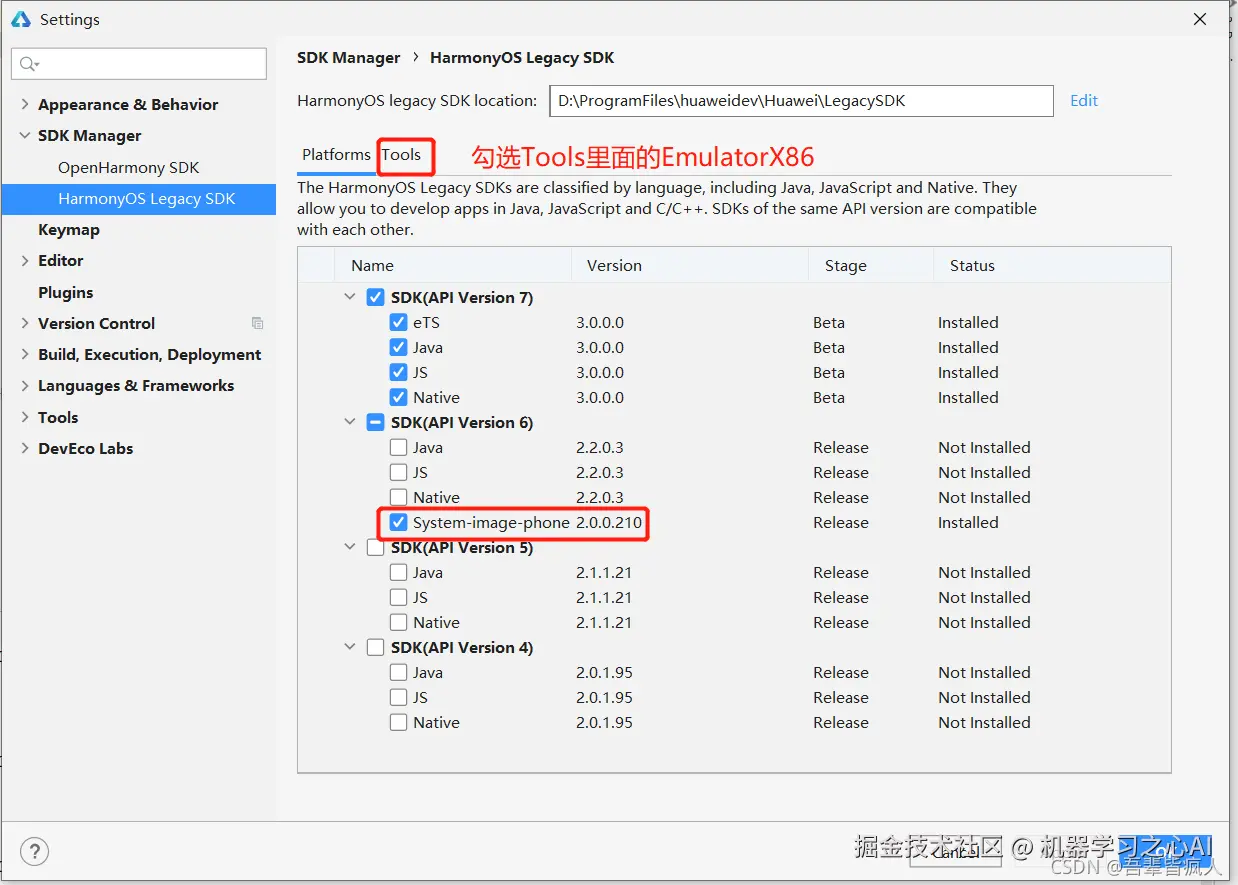
Task: Check JS 2.0.1.95 checkbox
Action: tap(398, 697)
